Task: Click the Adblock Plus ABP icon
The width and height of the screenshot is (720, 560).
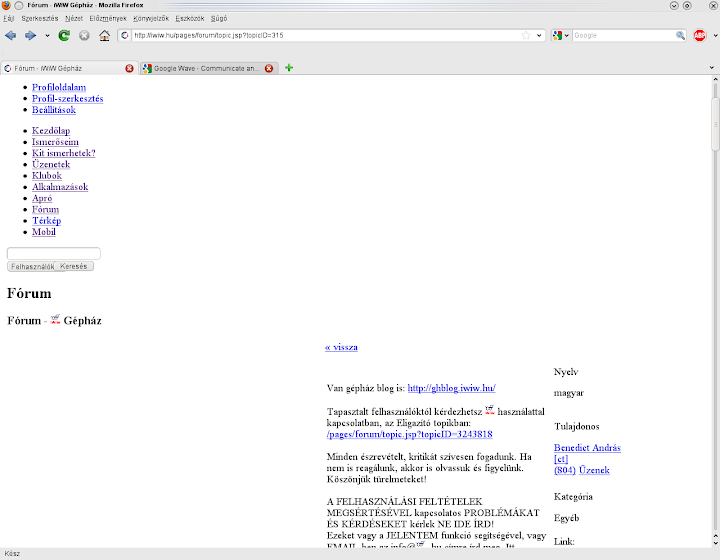Action: click(x=699, y=35)
